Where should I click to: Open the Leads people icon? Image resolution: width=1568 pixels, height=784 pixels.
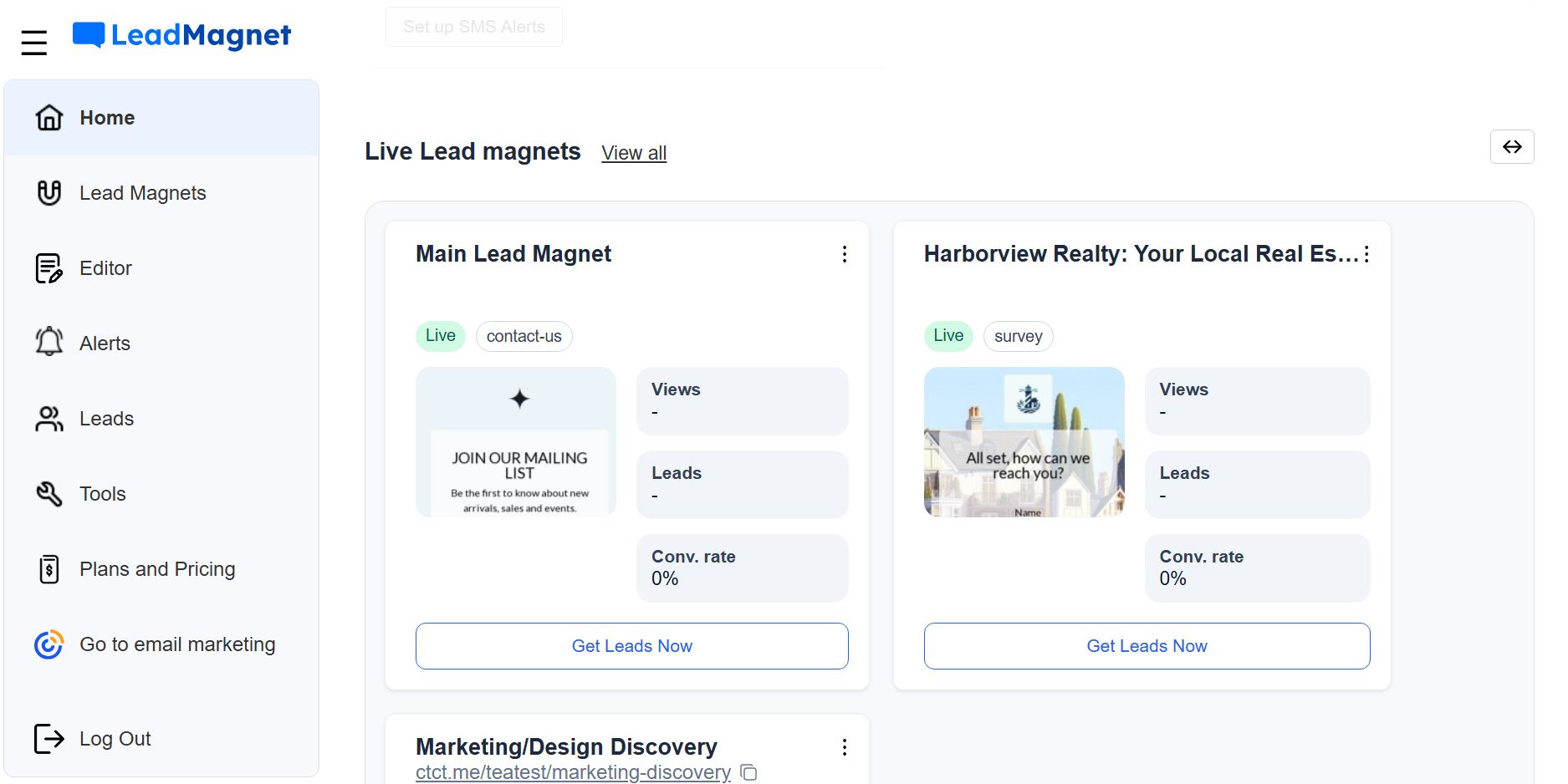49,418
